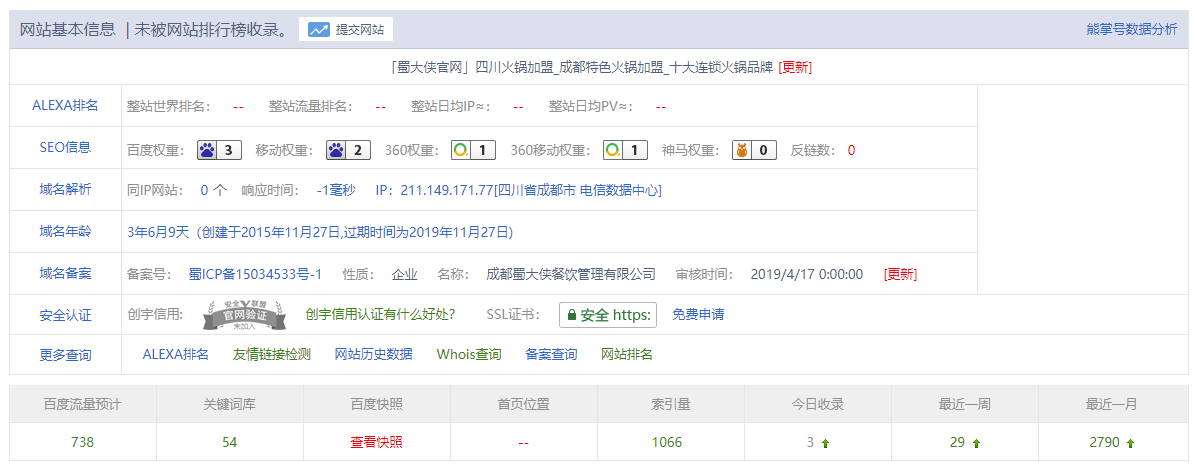Click the 360 ring icon for 360移动权重
Viewport: 1195px width, 468px height.
(613, 150)
